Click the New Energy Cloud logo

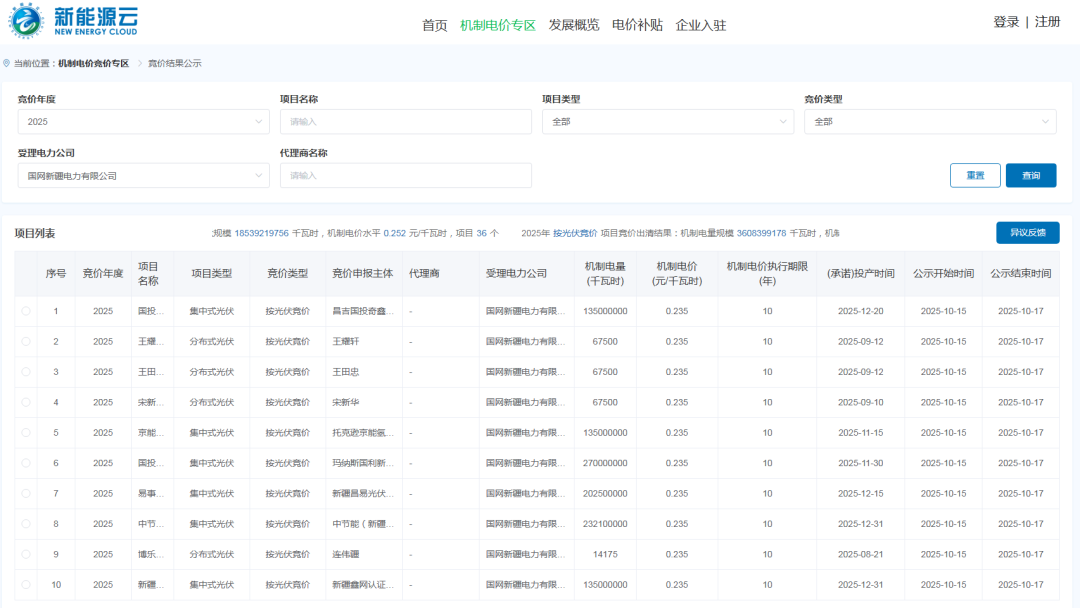(74, 21)
